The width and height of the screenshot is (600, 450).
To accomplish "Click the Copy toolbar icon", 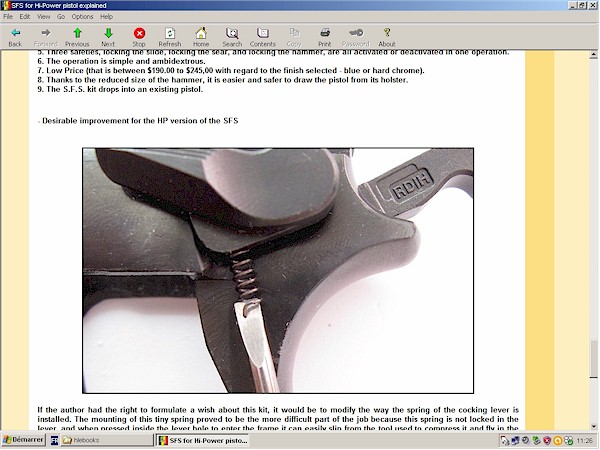I will [294, 37].
